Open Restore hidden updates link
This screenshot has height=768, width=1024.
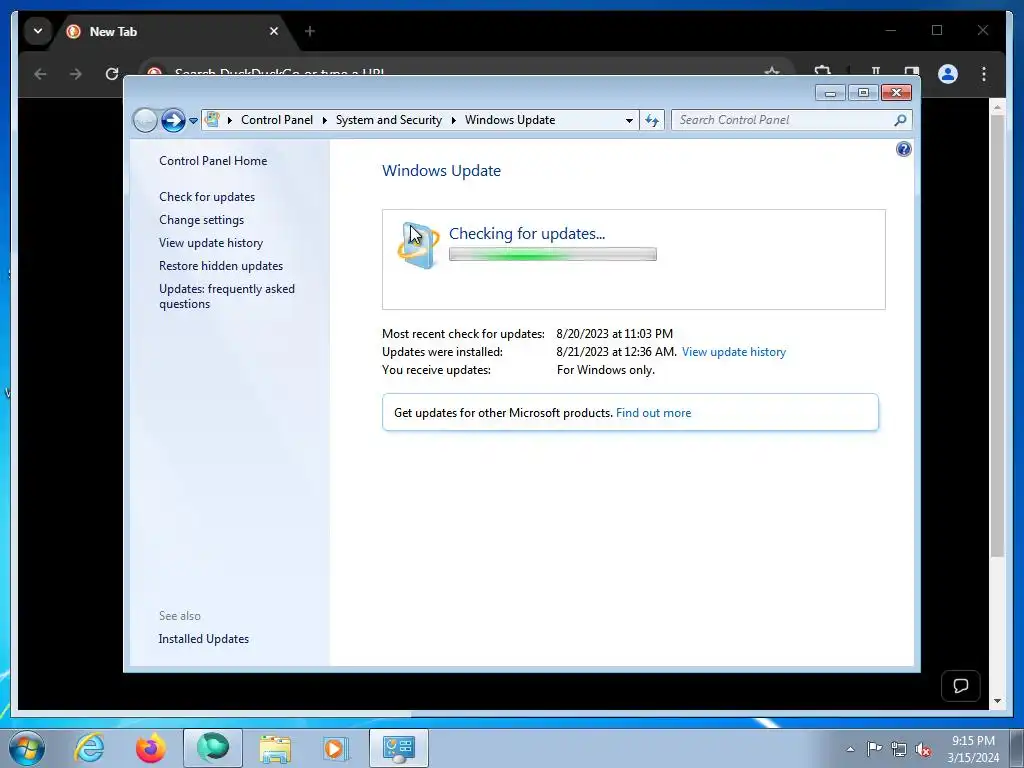(221, 266)
